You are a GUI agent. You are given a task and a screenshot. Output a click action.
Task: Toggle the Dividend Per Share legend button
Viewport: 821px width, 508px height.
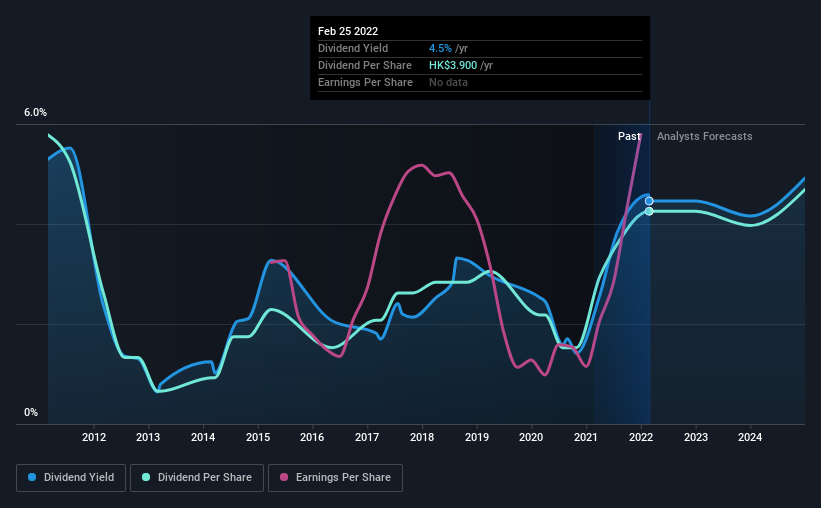197,478
